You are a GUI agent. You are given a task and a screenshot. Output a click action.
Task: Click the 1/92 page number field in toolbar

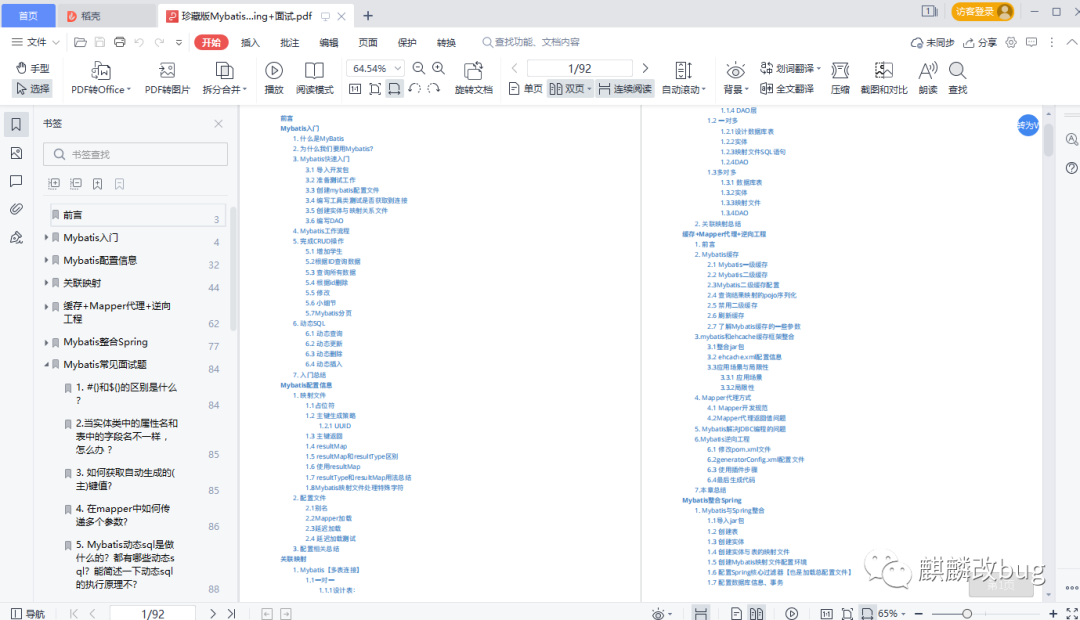pos(580,68)
